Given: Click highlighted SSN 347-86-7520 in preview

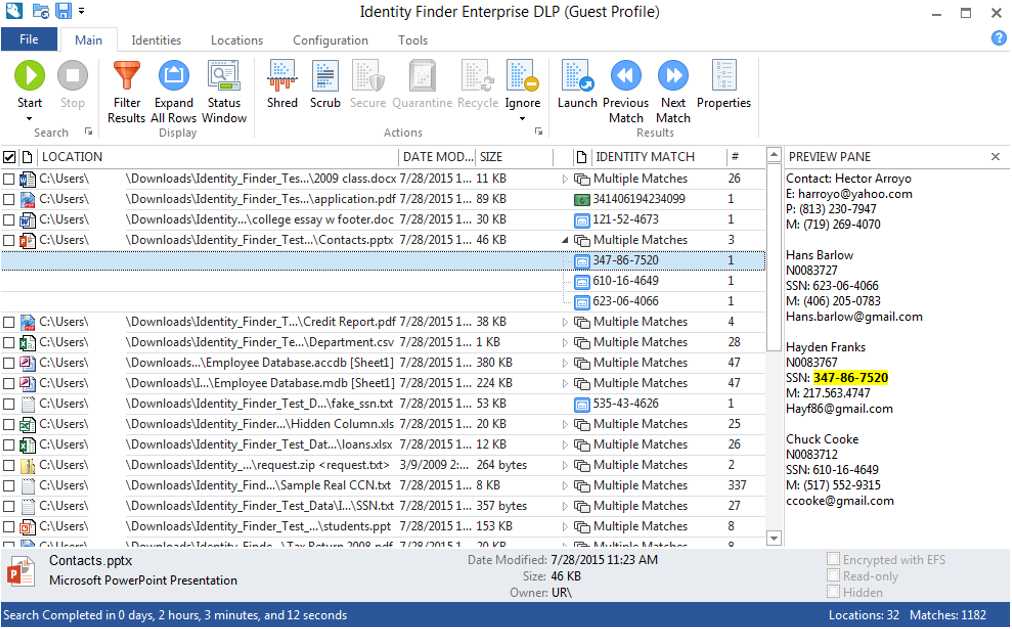Looking at the screenshot, I should [x=850, y=378].
